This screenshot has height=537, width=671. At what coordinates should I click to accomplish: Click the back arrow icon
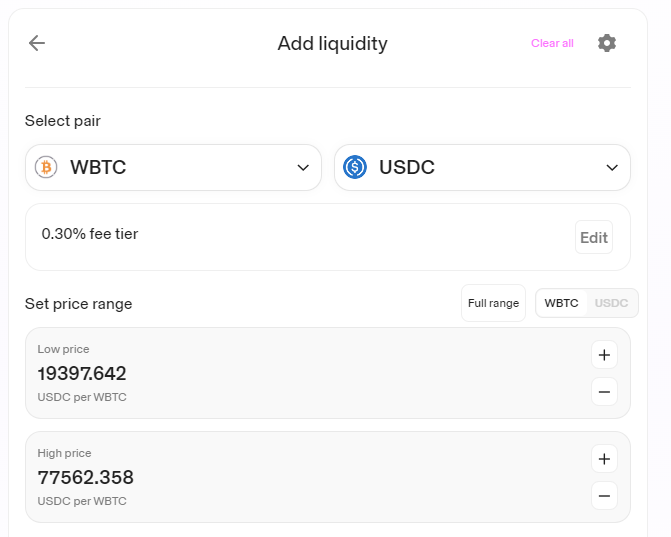[x=37, y=43]
